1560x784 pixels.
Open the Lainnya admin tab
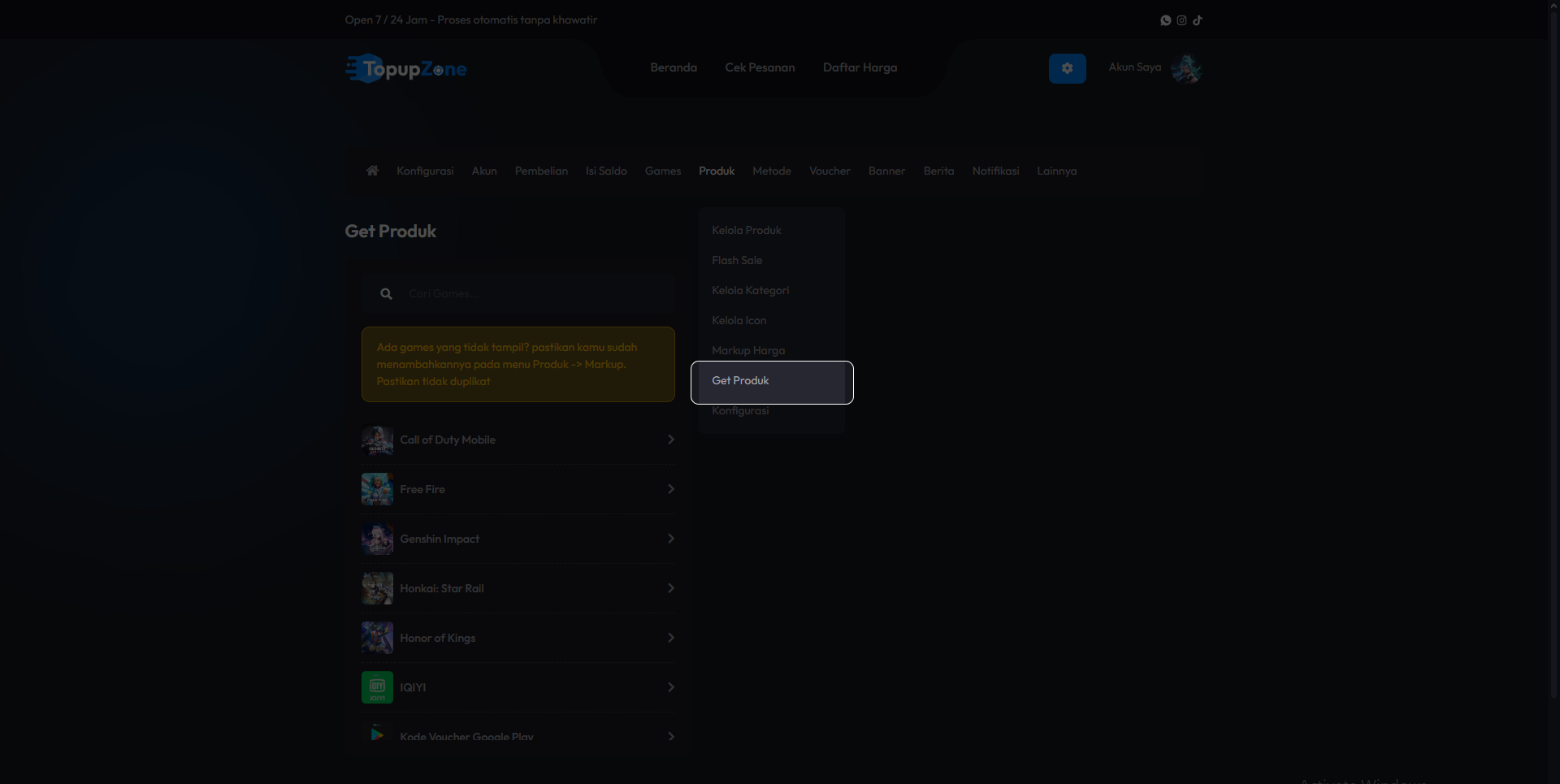pos(1056,171)
